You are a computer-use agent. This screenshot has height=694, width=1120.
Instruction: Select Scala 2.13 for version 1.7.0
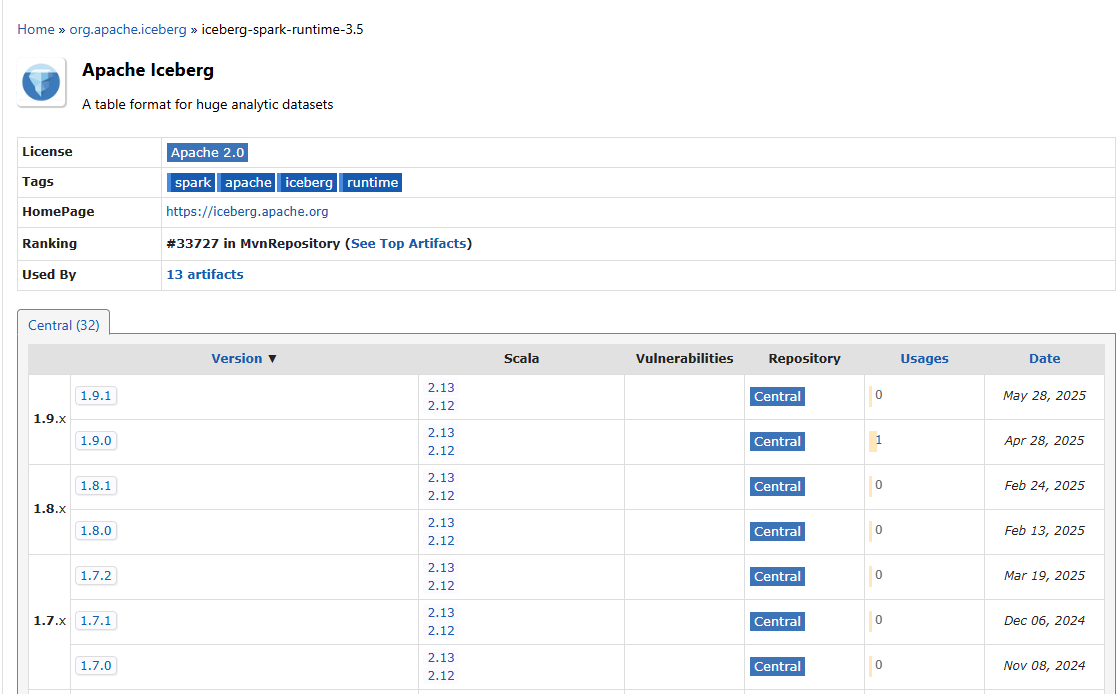point(441,658)
